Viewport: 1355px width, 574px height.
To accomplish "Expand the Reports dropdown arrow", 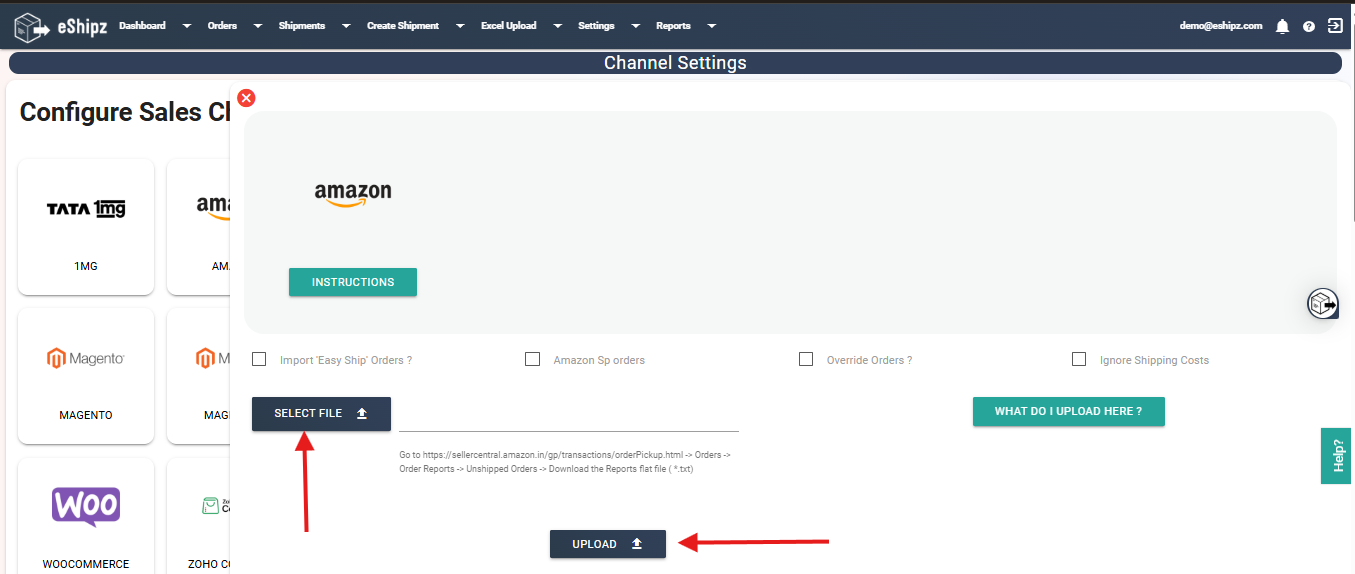I will [x=711, y=26].
